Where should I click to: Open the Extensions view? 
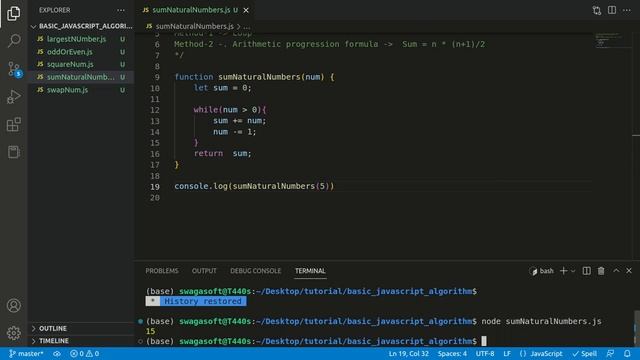13,124
